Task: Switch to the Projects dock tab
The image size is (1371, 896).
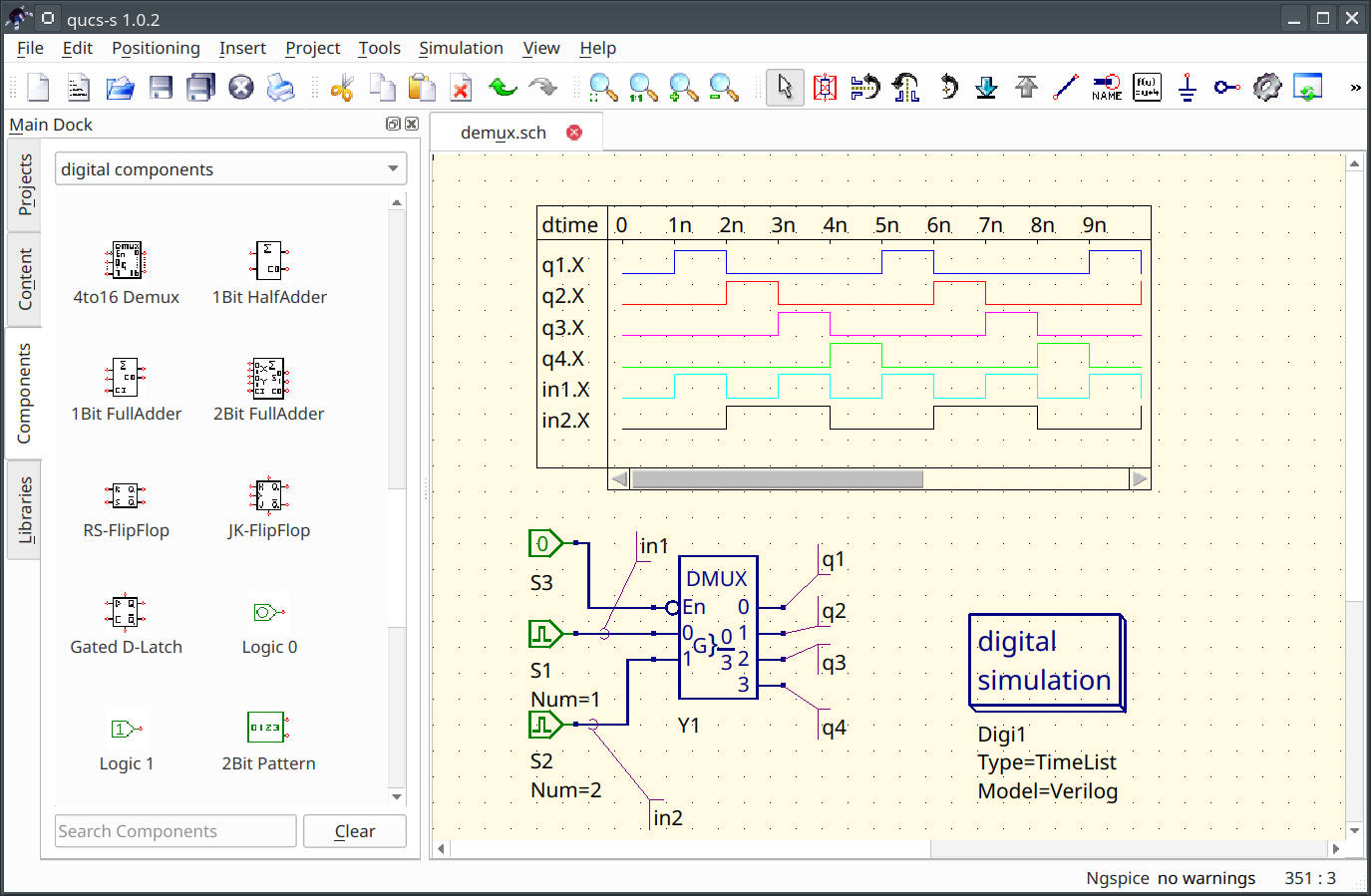Action: point(24,185)
